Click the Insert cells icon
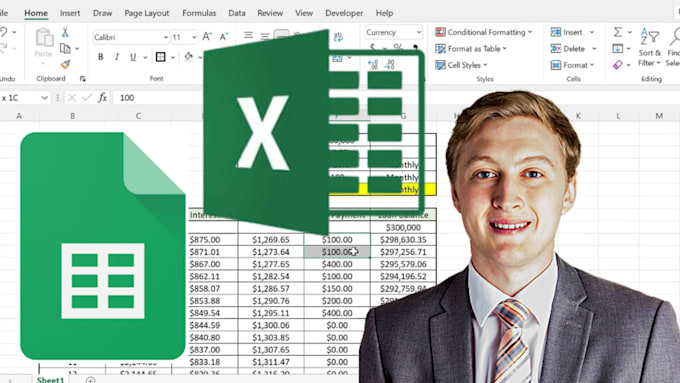 pyautogui.click(x=556, y=32)
